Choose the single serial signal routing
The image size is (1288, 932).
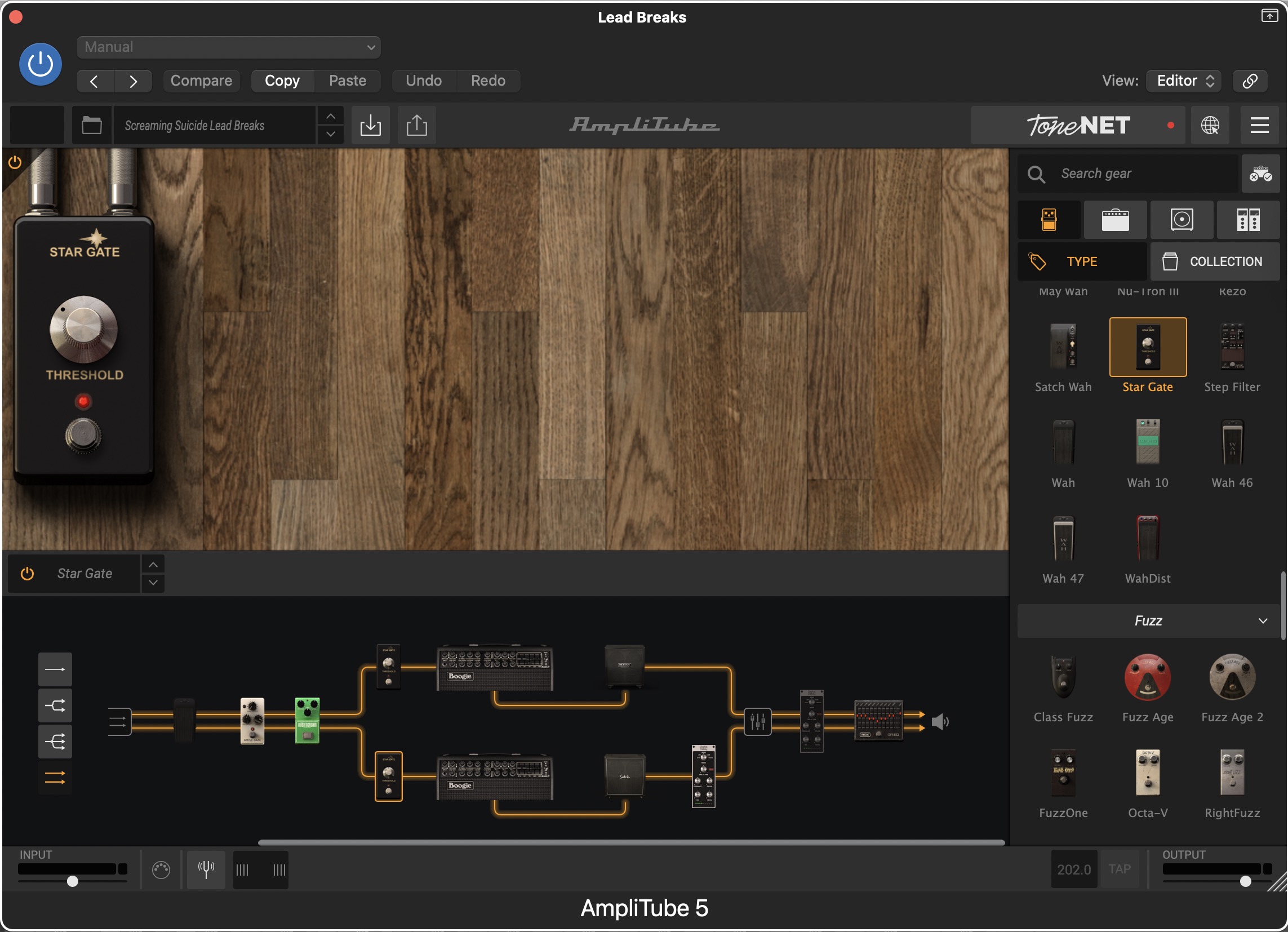[x=55, y=669]
